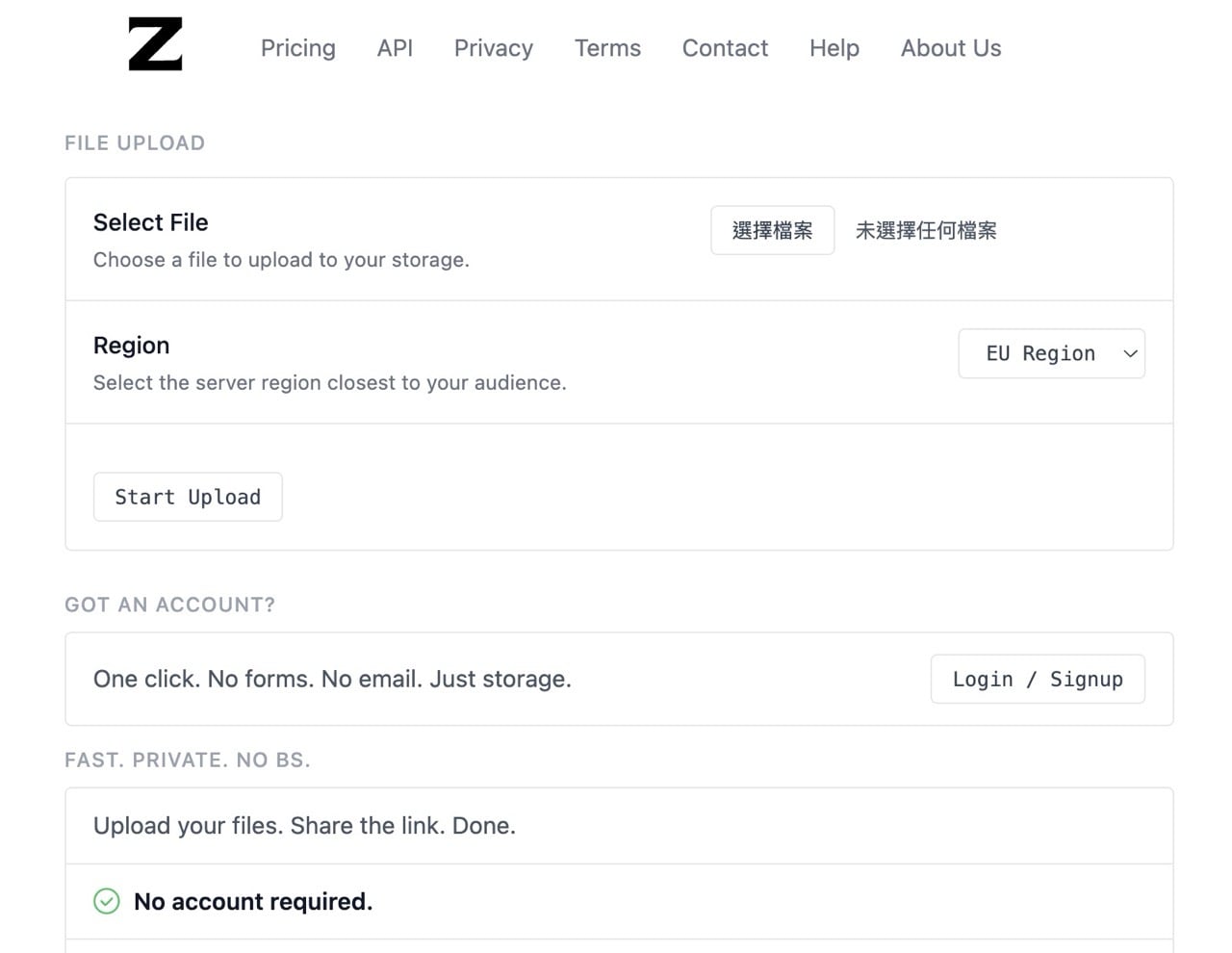Click the Z logo in the header

click(x=154, y=44)
